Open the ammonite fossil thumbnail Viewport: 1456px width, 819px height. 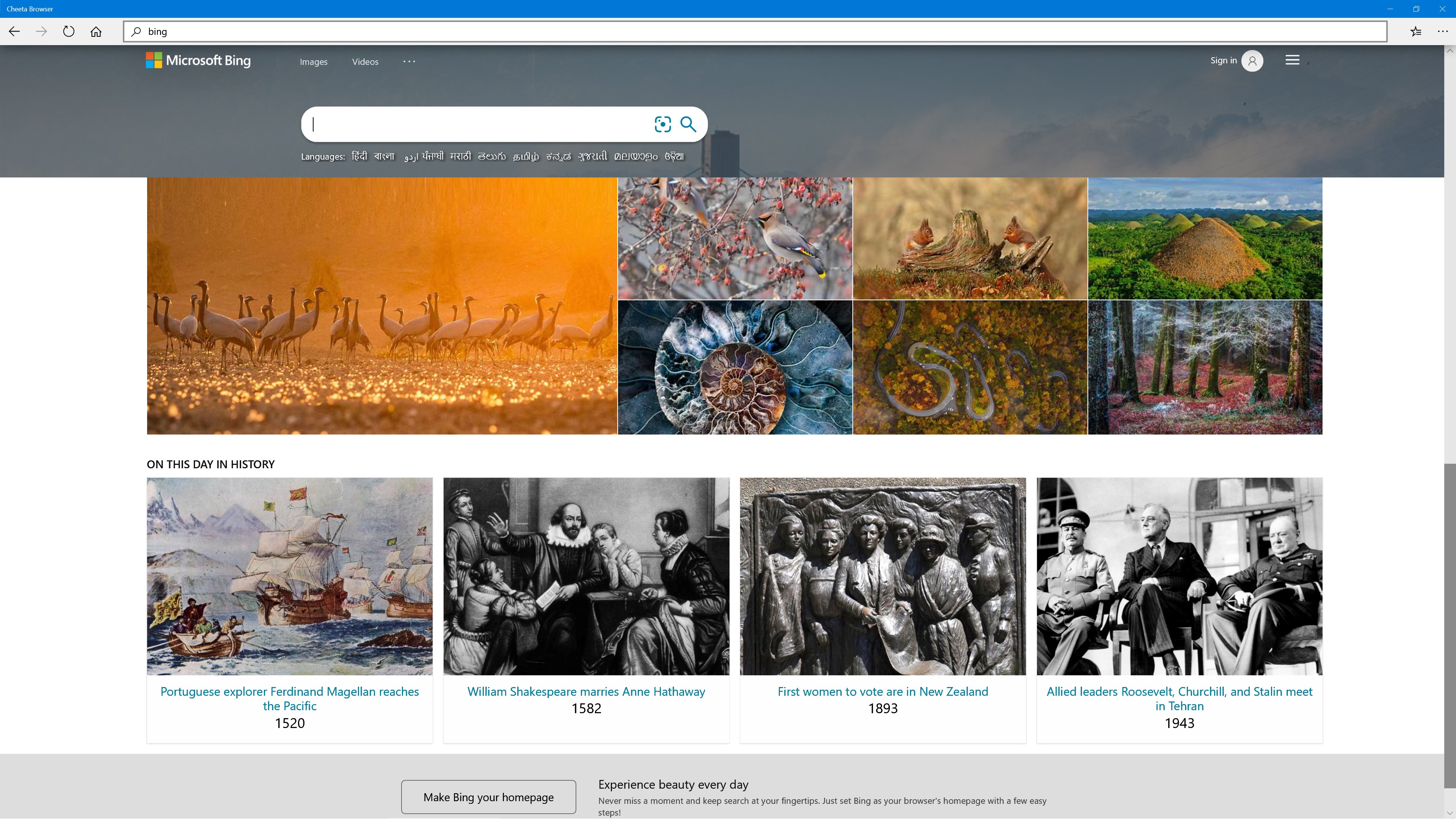[x=735, y=367]
